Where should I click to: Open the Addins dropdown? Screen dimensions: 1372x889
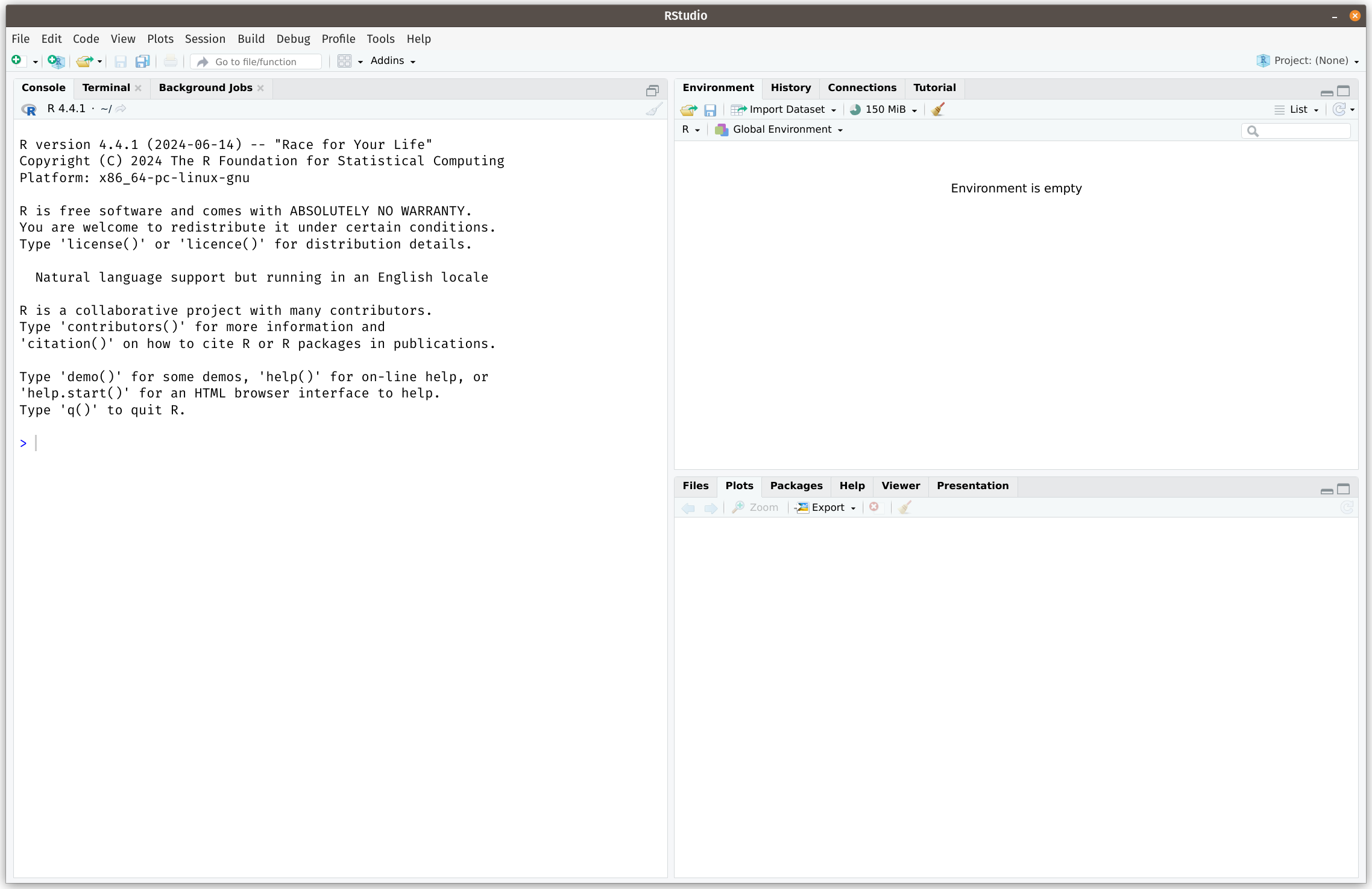point(393,61)
